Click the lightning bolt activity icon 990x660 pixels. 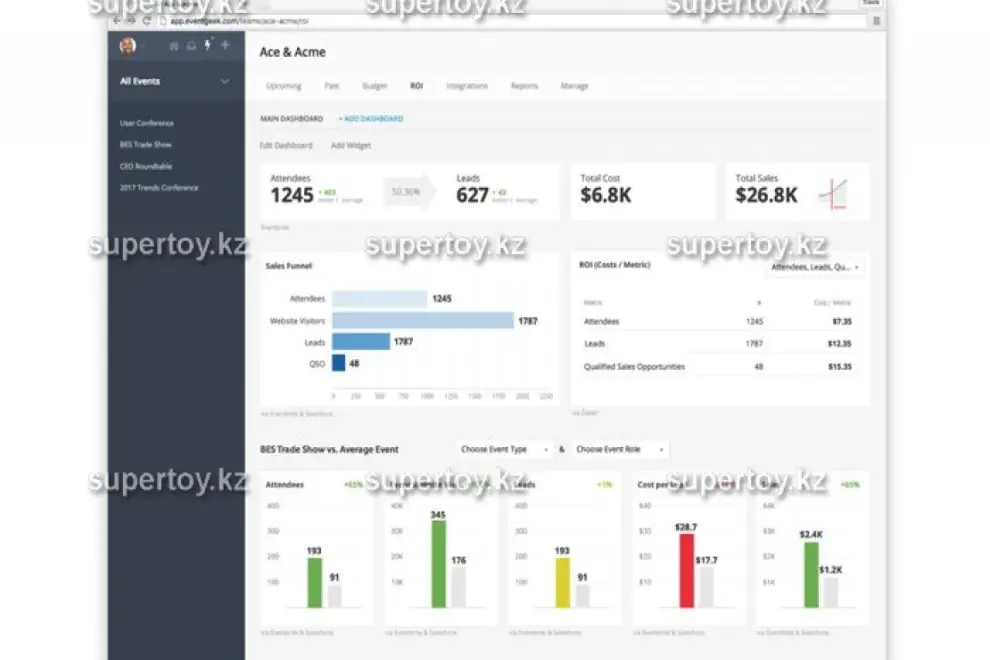(208, 45)
